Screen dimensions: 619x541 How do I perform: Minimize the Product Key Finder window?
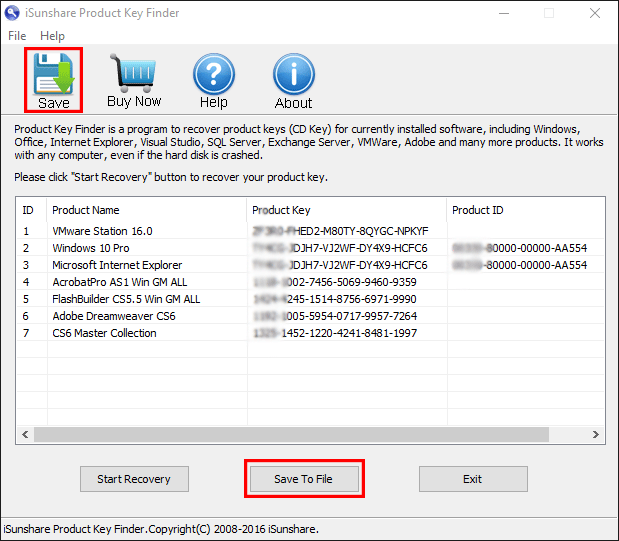[504, 13]
